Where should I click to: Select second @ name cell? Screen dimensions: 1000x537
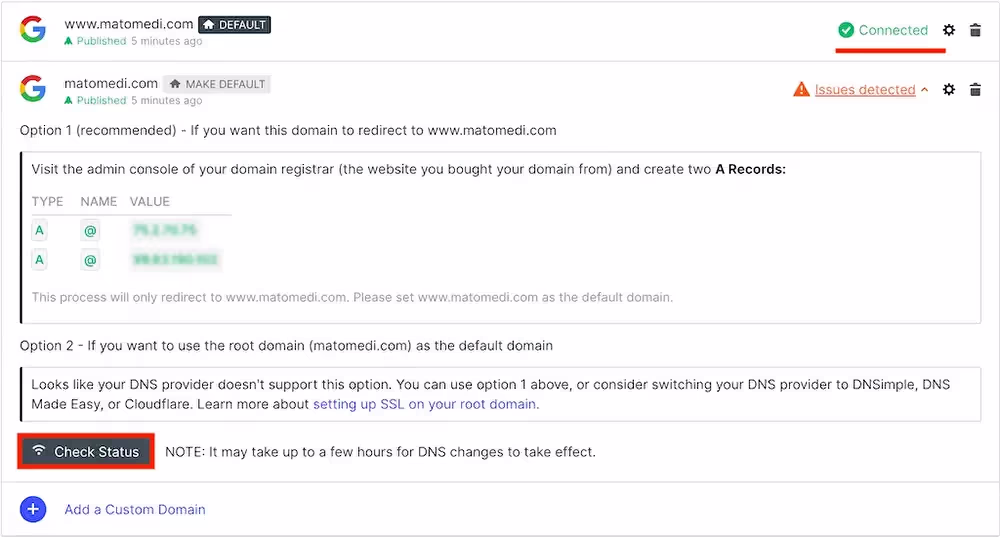90,260
